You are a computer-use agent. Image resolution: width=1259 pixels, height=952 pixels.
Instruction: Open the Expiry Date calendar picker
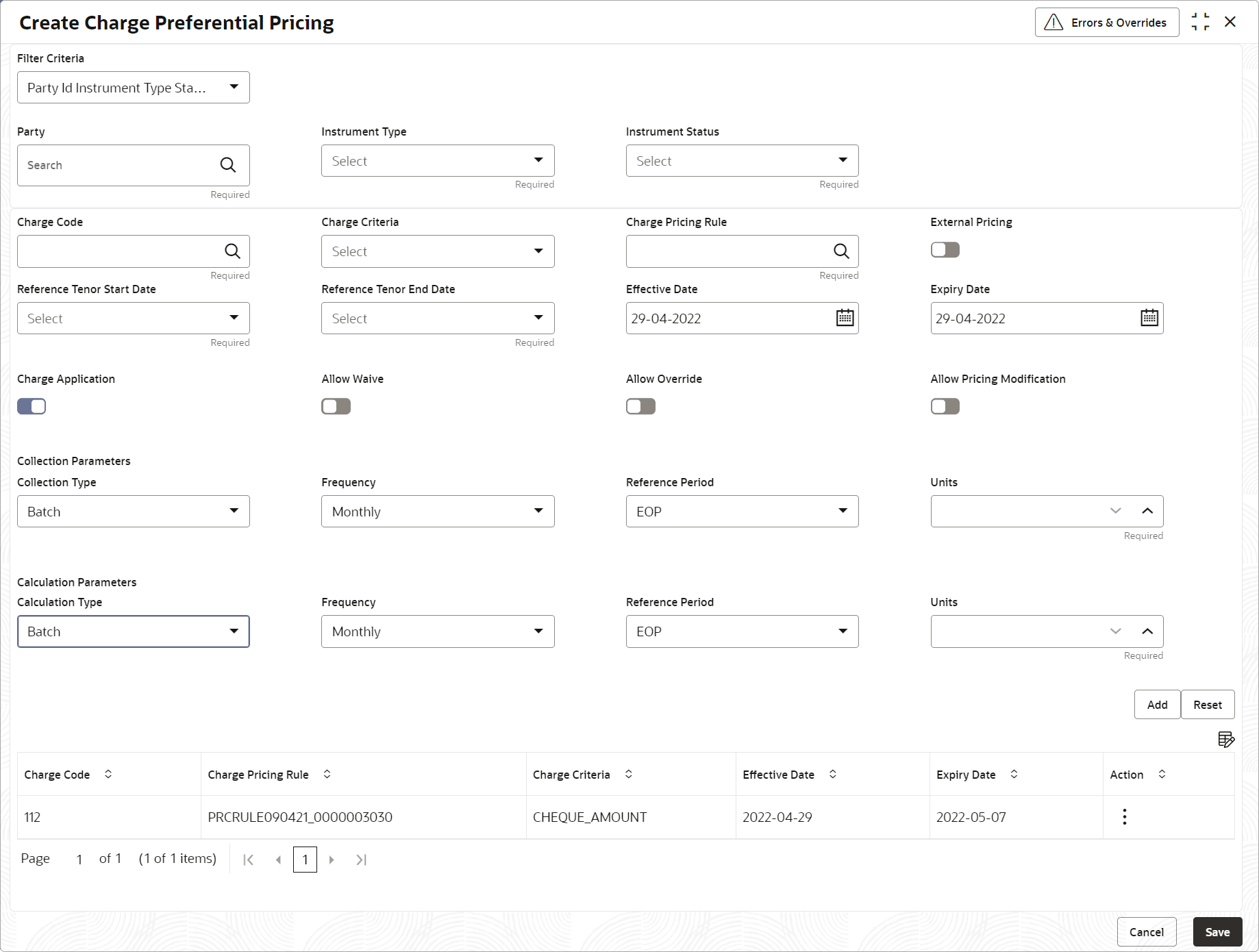[1149, 318]
